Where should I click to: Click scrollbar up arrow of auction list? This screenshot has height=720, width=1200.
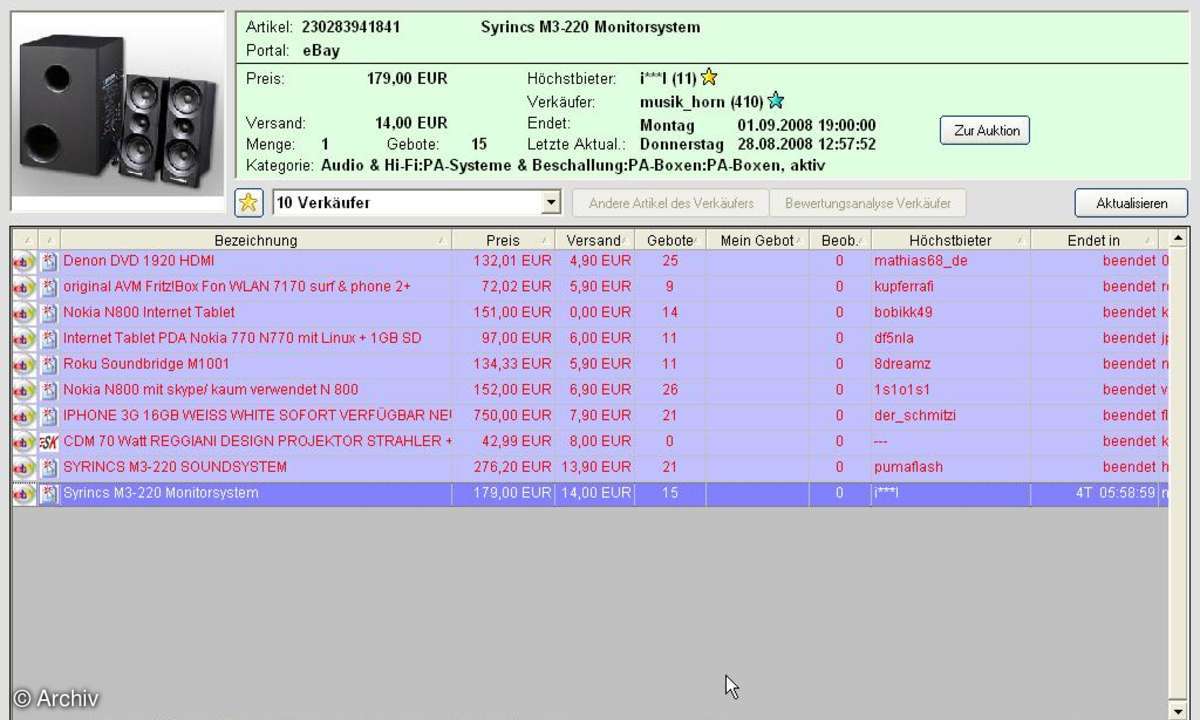point(1178,239)
